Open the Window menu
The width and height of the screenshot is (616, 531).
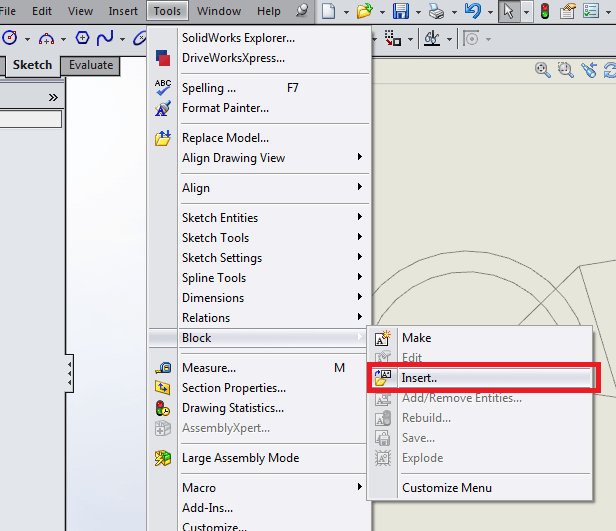219,11
